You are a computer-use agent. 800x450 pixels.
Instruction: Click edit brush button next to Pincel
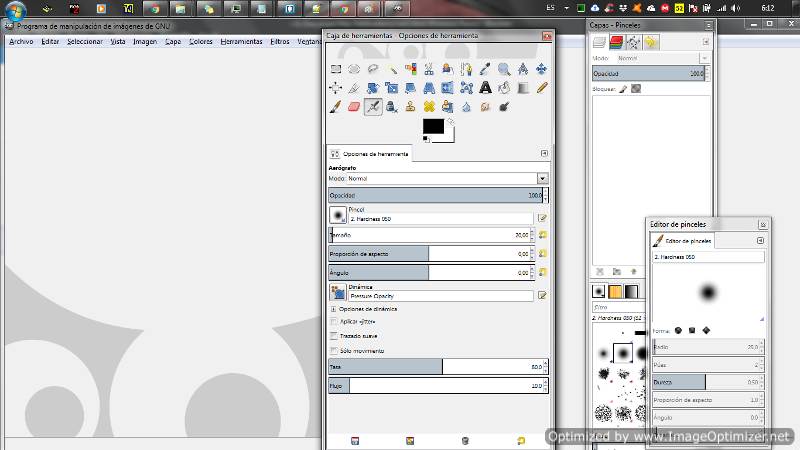542,218
